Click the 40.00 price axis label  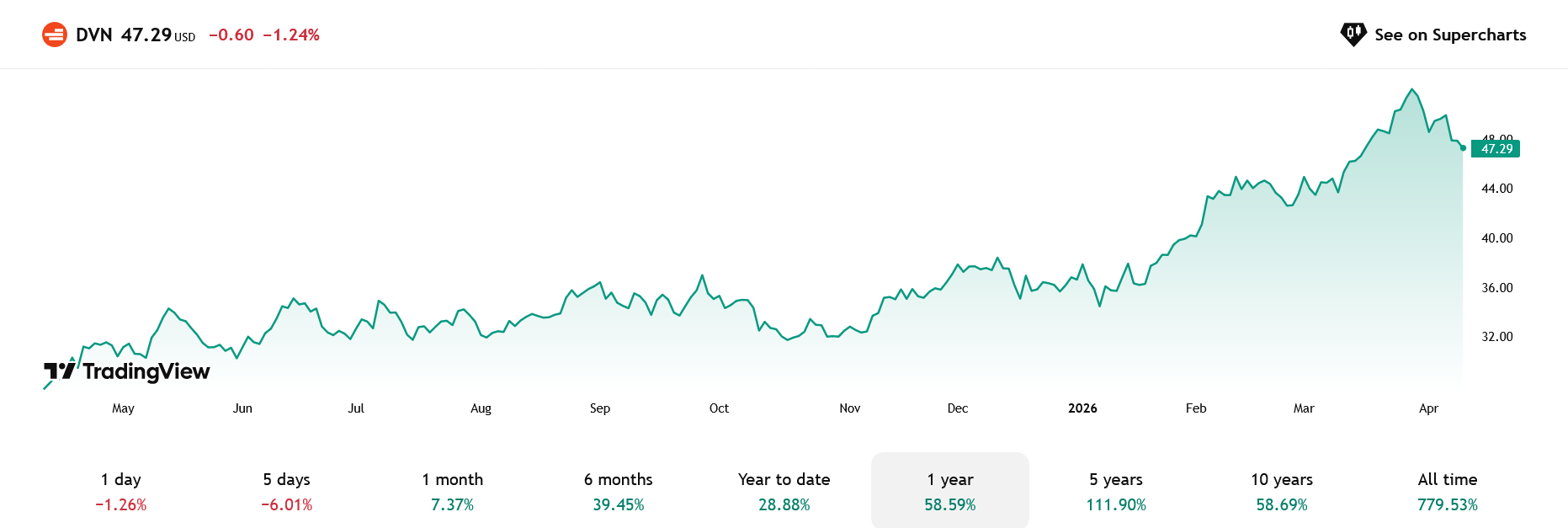click(1497, 238)
